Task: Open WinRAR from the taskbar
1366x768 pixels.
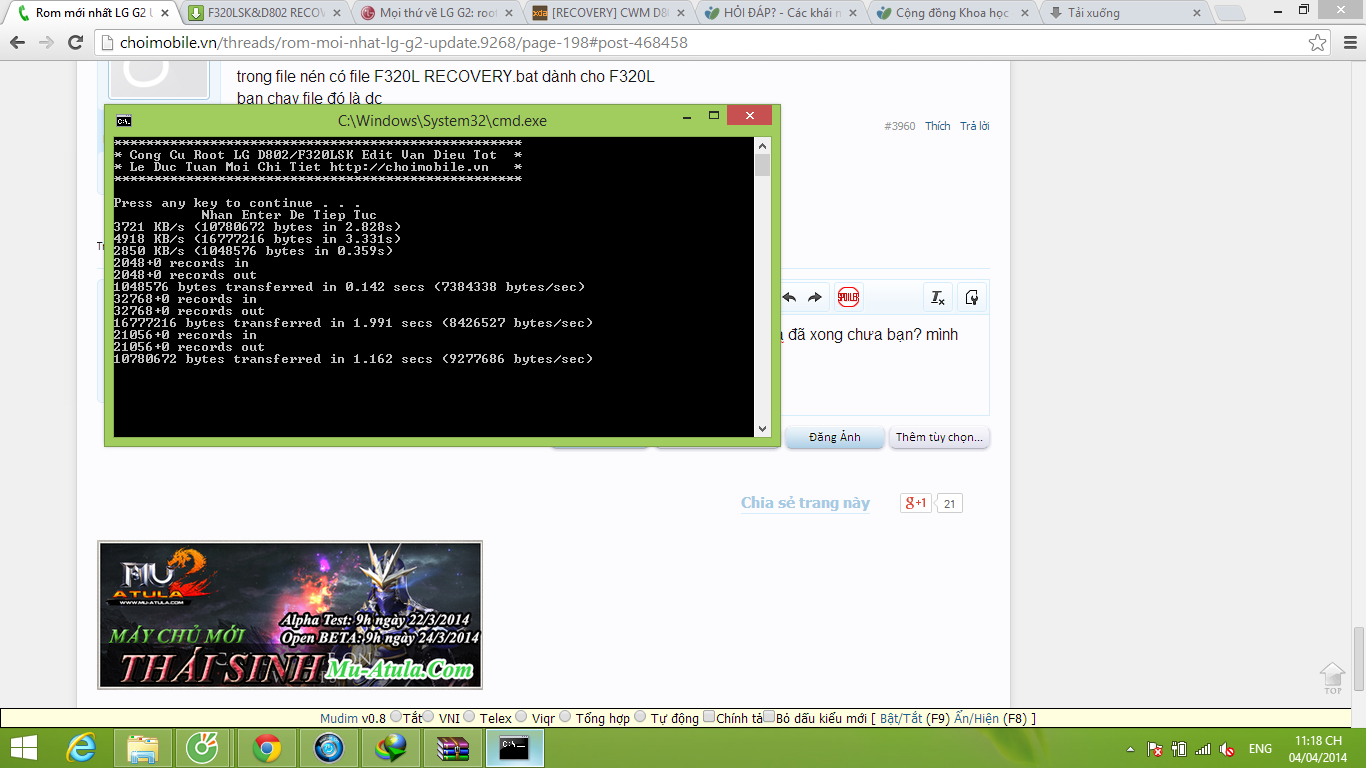Action: click(454, 748)
